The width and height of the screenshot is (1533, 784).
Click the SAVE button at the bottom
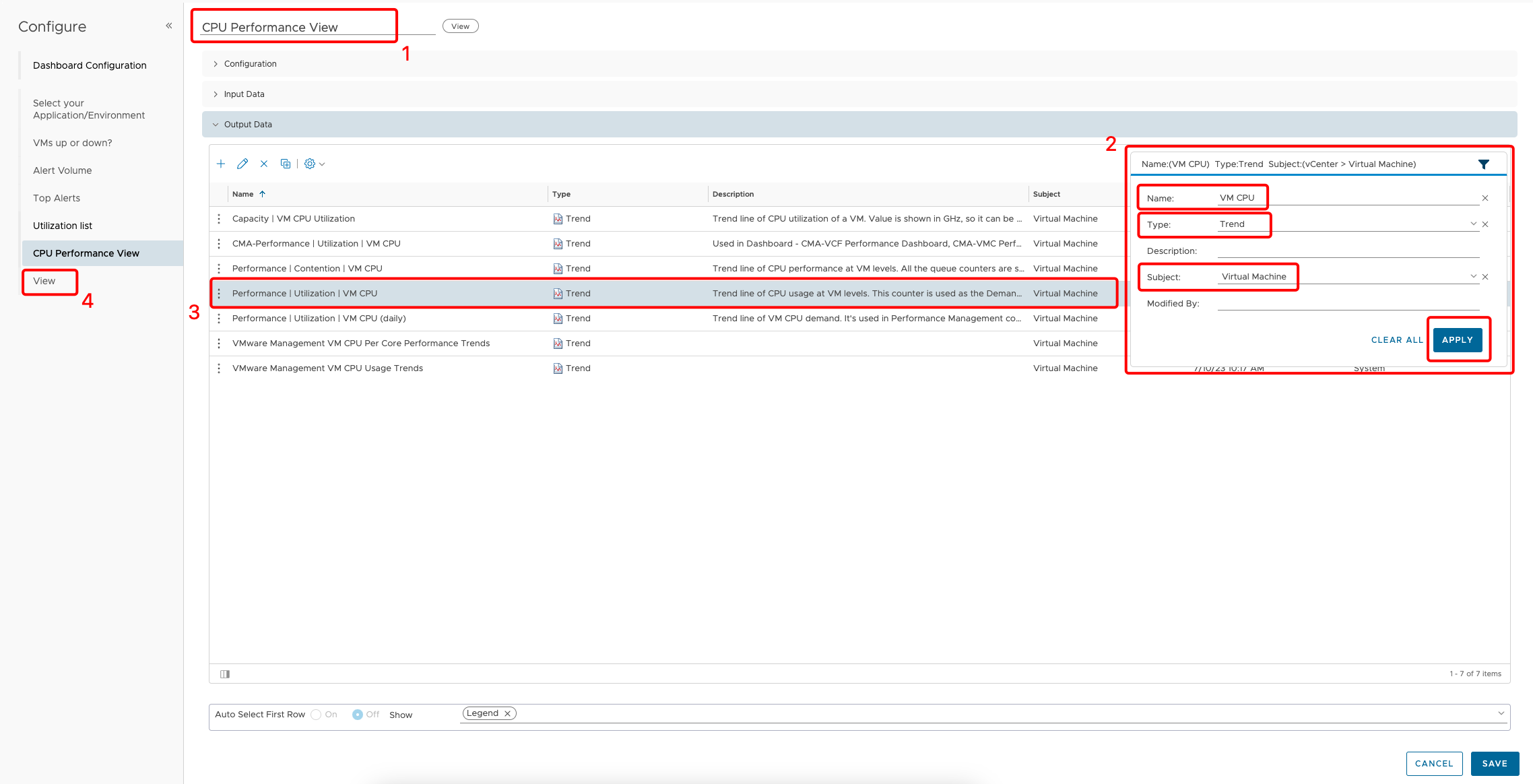[x=1495, y=763]
